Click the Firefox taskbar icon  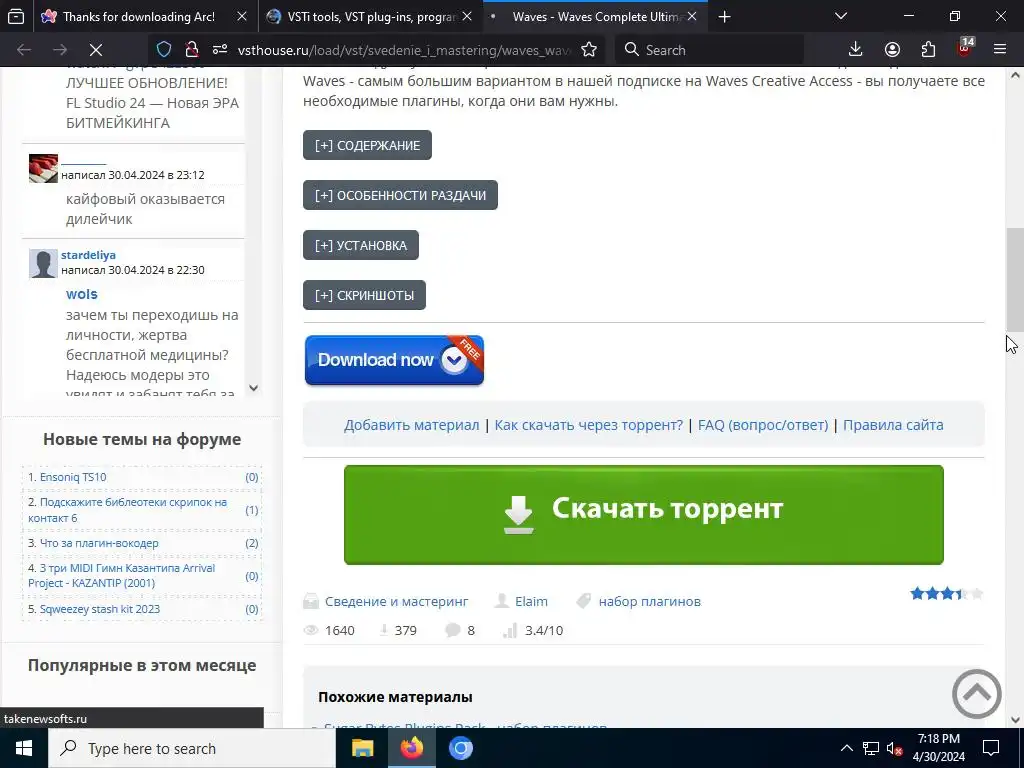(411, 748)
